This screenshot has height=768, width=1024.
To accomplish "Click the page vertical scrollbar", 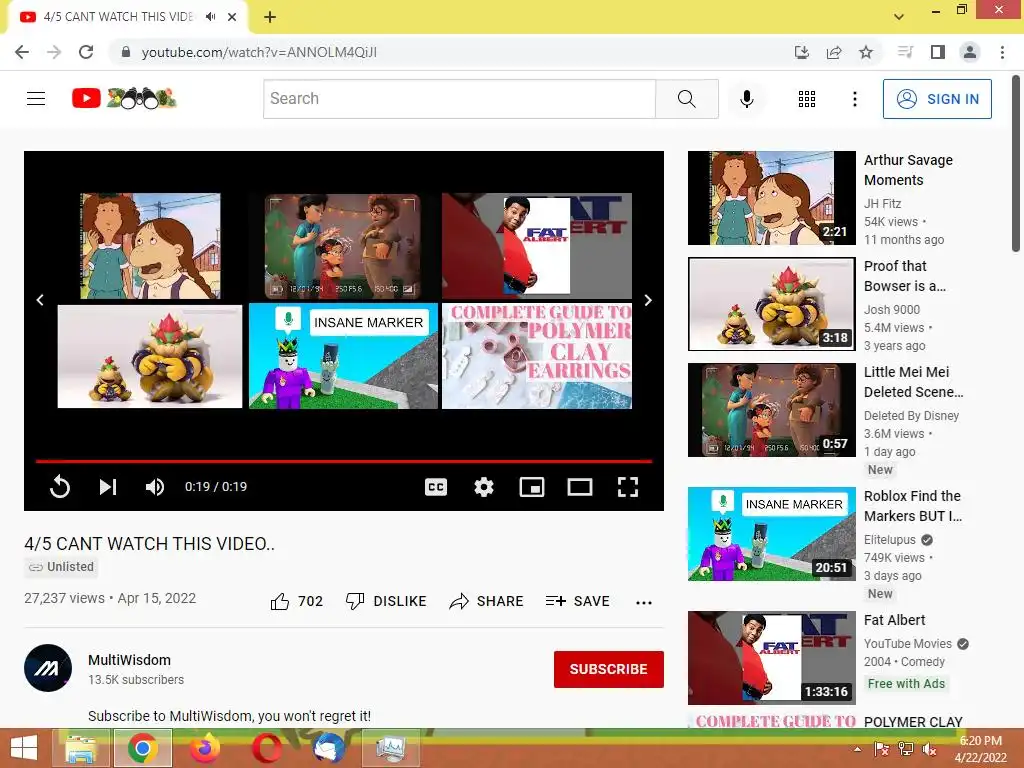I will pos(1016,163).
